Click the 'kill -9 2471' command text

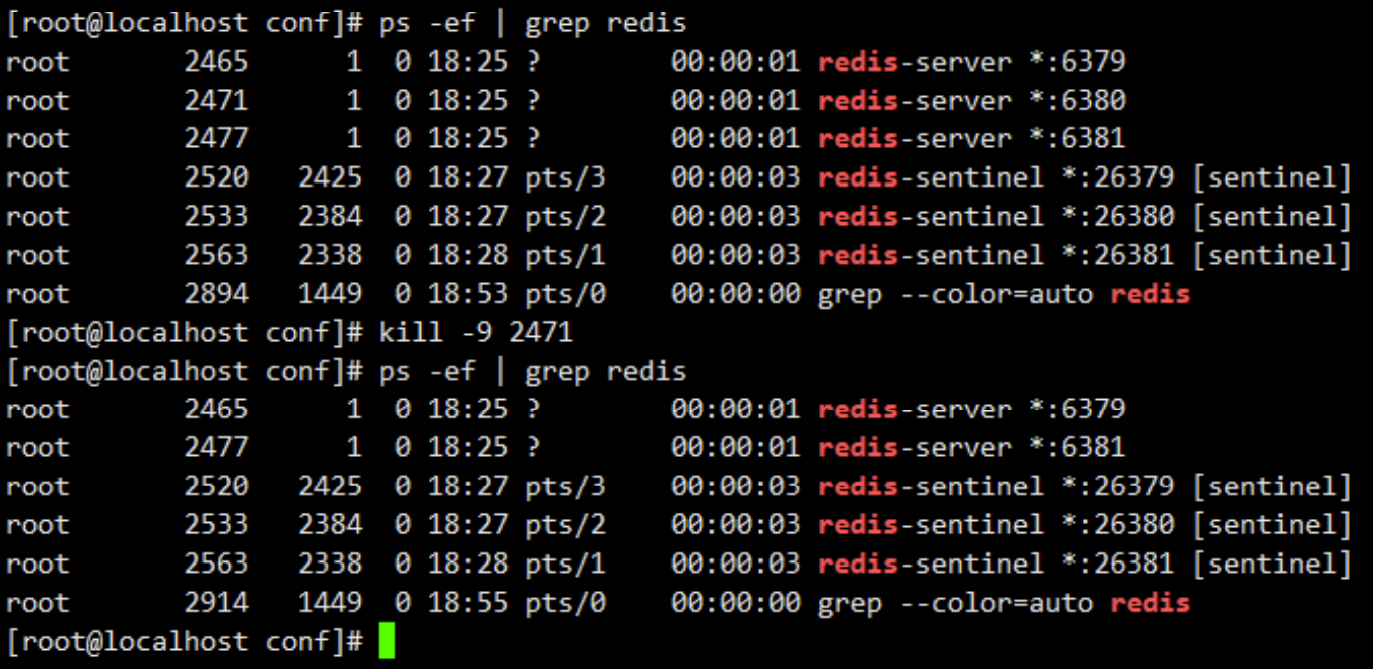pos(476,332)
